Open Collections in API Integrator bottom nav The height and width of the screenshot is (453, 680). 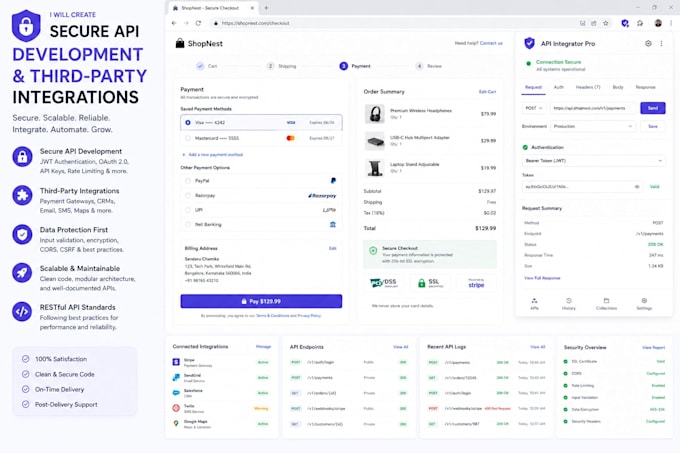[x=606, y=303]
